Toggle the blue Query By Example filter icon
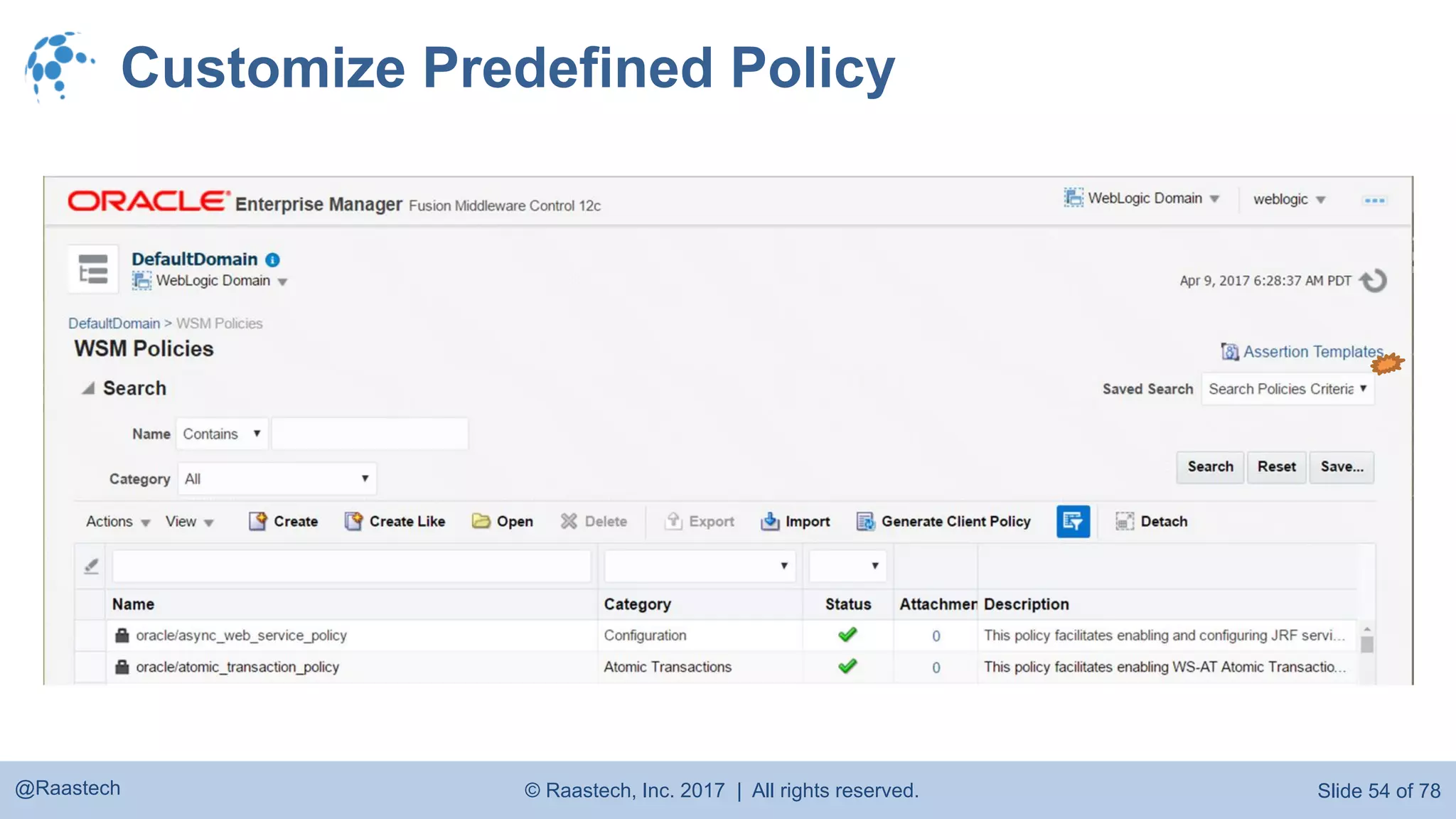The width and height of the screenshot is (1456, 819). click(1073, 522)
